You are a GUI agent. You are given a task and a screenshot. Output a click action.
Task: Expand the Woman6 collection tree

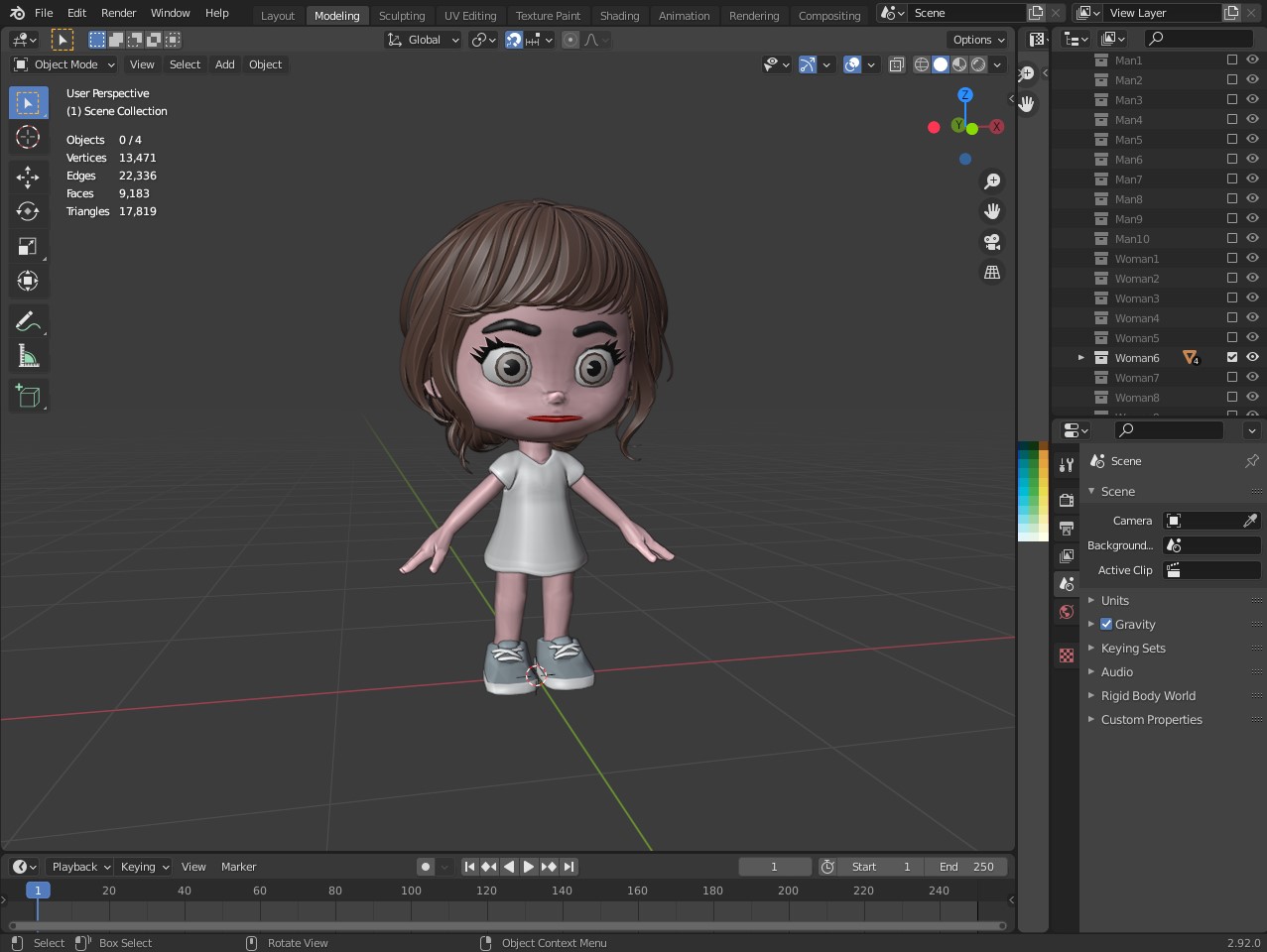tap(1081, 358)
